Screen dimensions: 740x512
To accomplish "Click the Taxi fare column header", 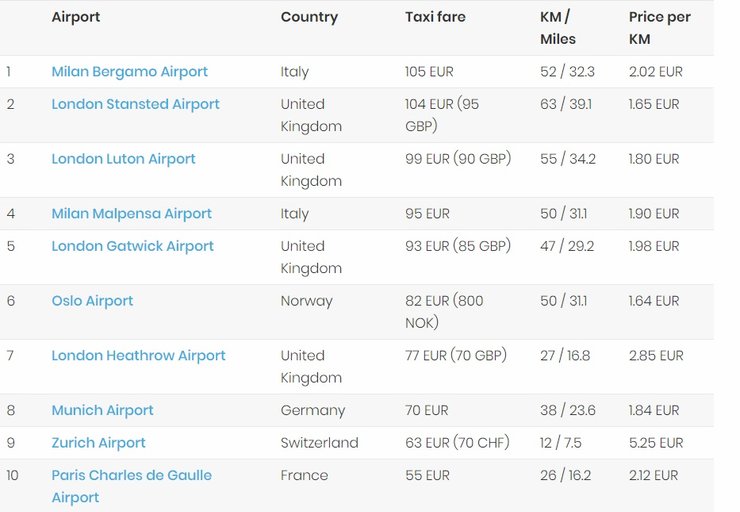I will coord(435,17).
